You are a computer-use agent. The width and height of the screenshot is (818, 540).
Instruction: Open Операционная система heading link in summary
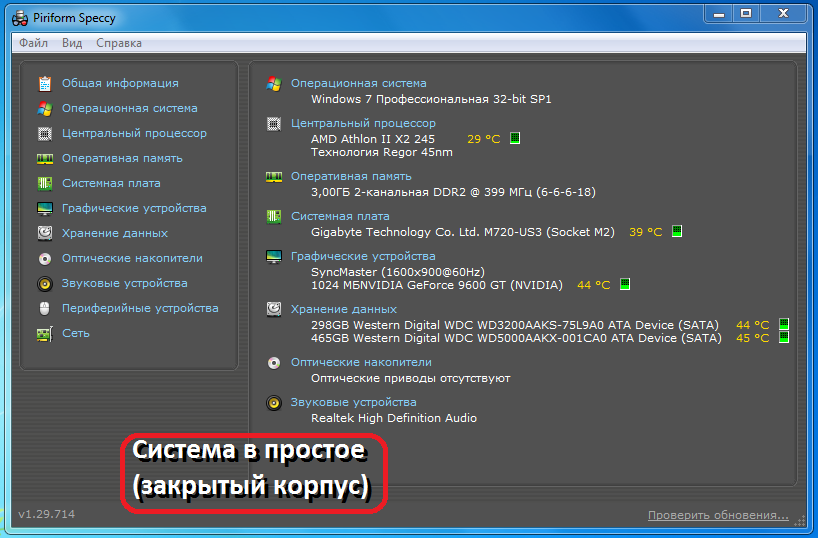(358, 83)
